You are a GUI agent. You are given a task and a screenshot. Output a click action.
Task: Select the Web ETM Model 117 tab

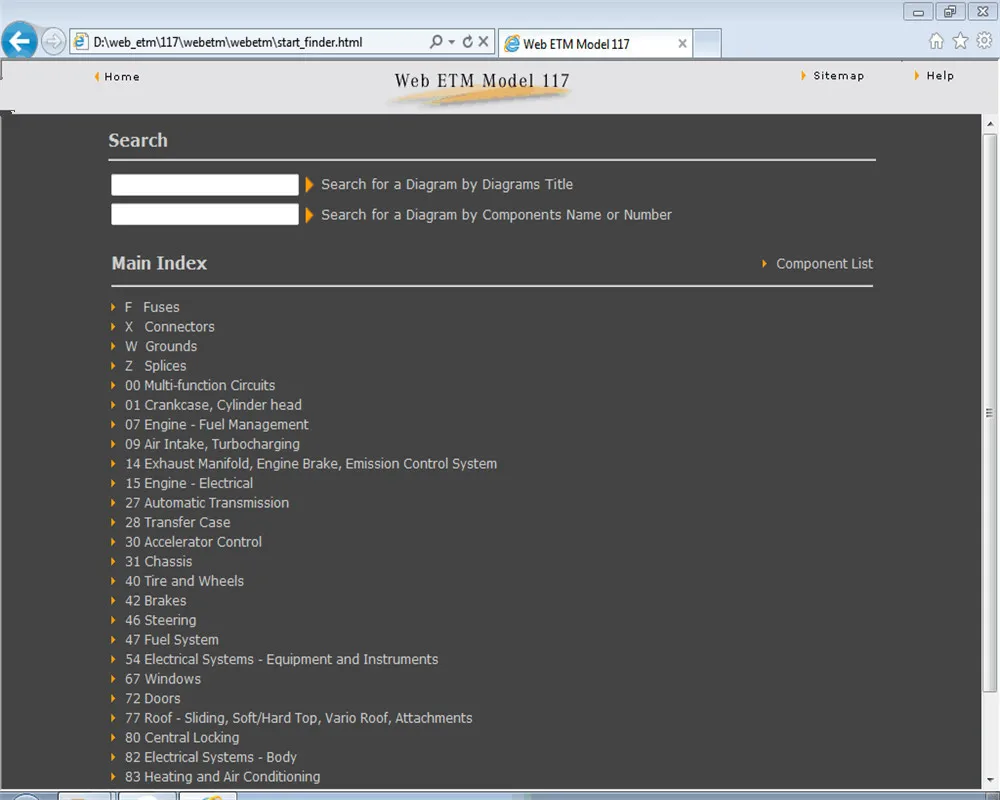tap(595, 43)
